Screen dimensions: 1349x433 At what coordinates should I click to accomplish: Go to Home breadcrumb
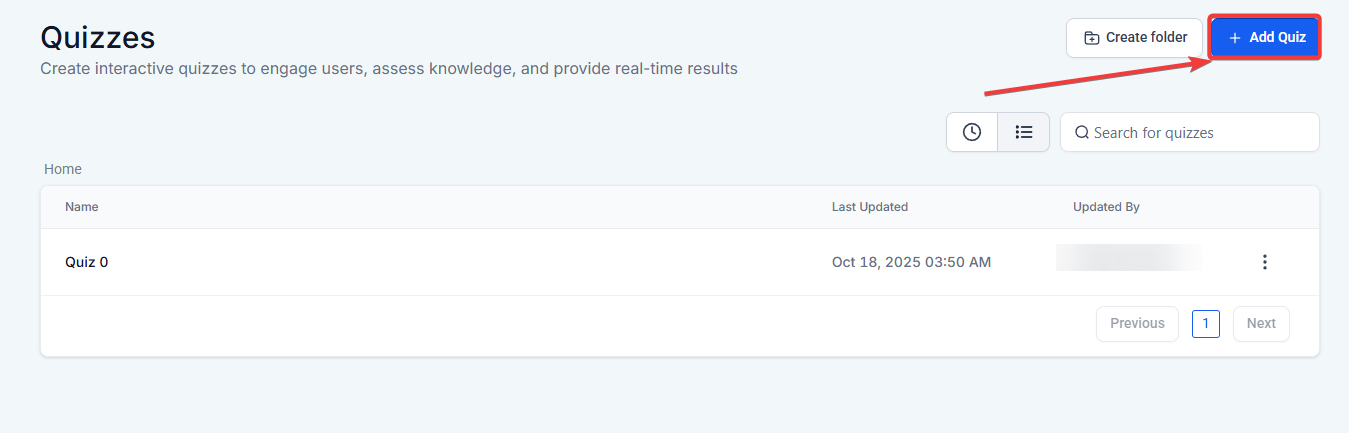(63, 169)
